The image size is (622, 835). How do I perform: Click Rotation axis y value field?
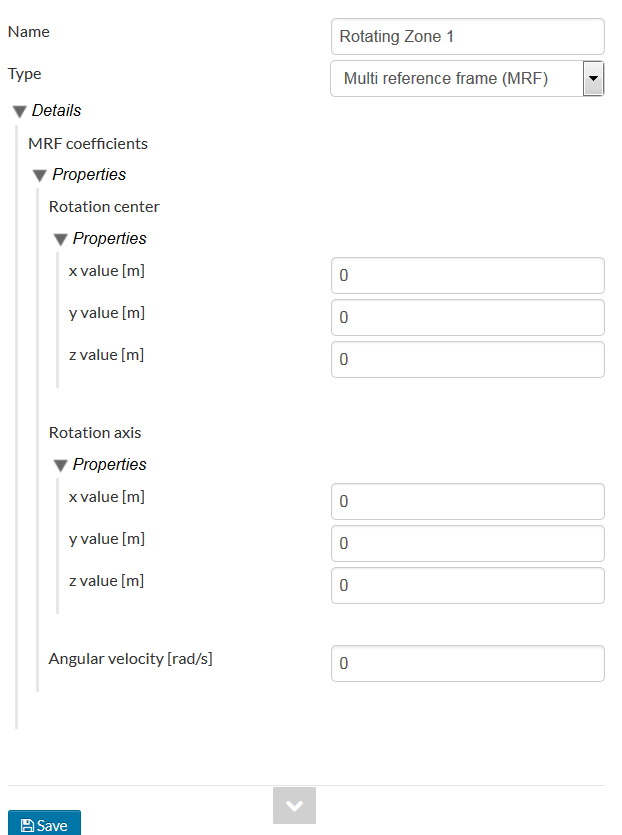coord(467,544)
